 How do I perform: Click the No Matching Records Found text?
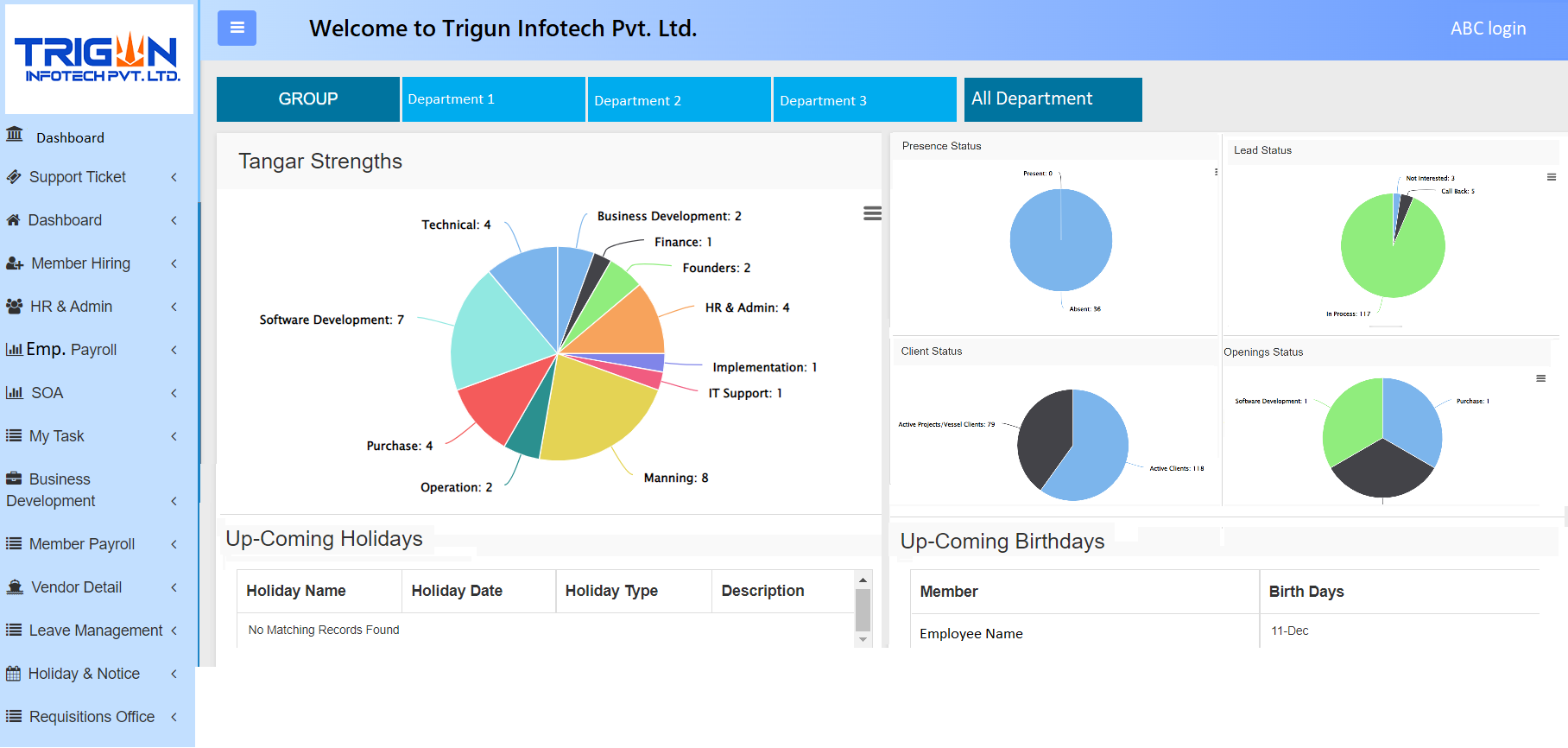(324, 630)
